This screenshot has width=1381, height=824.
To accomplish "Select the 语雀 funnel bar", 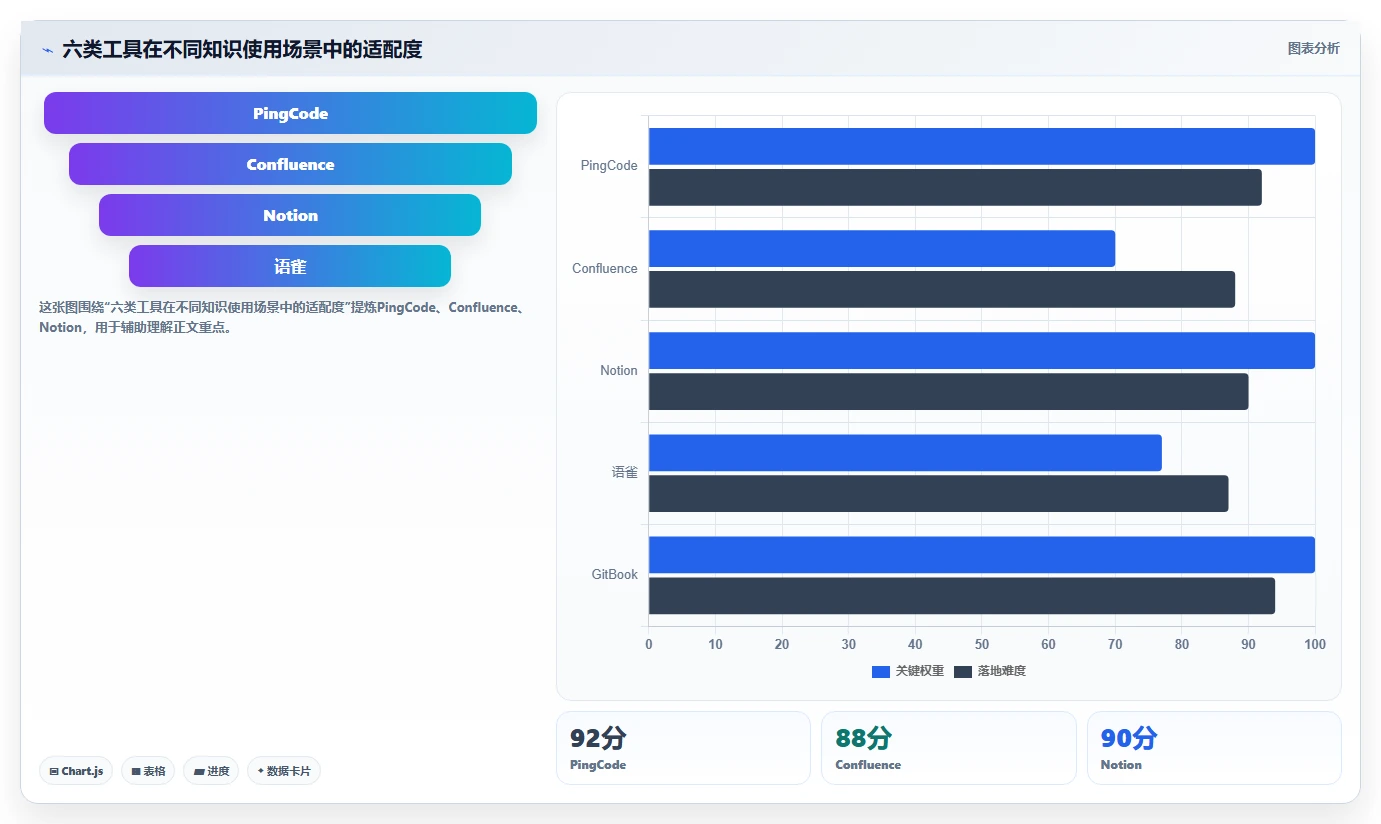I will click(290, 266).
